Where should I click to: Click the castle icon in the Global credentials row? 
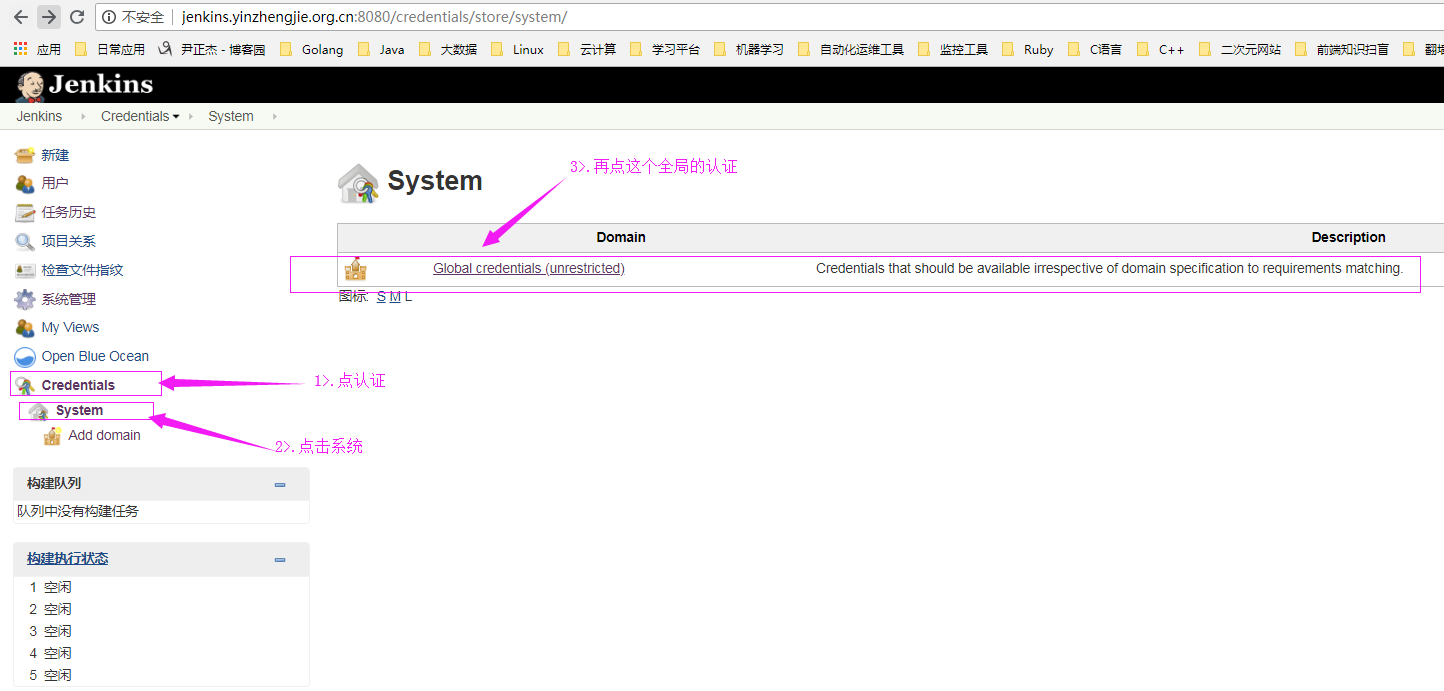[x=356, y=269]
